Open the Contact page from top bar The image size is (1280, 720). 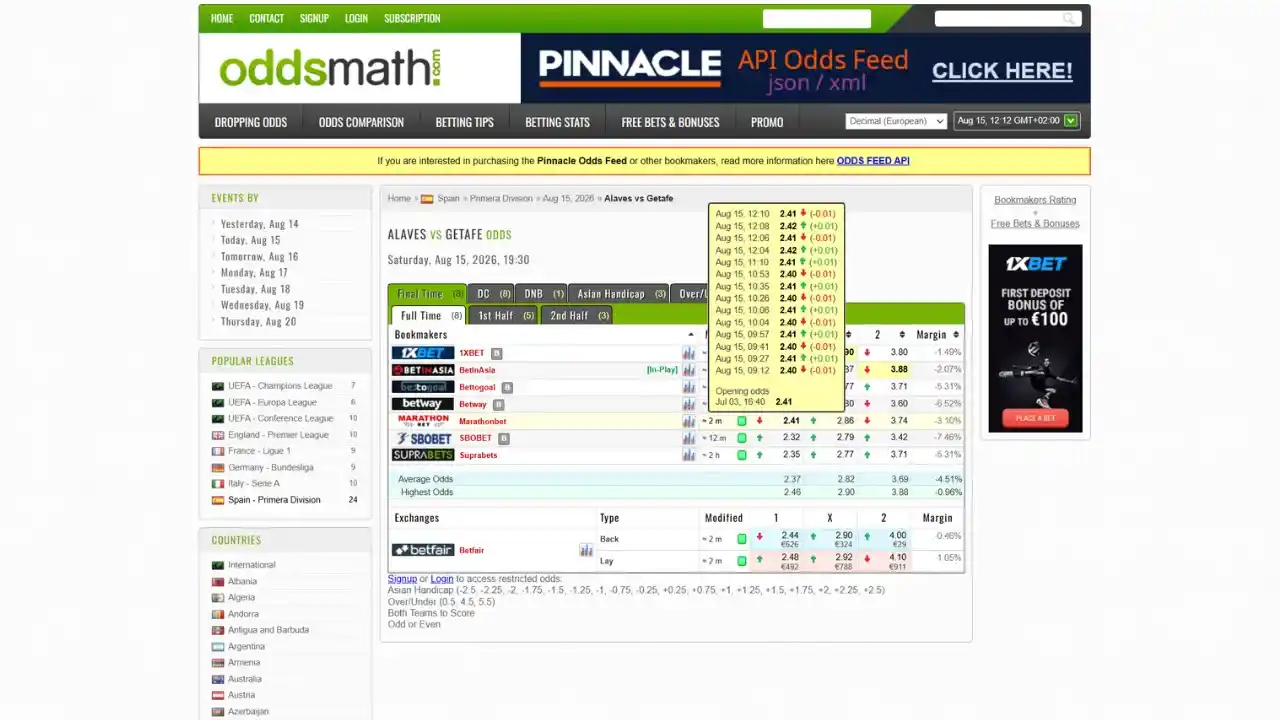pyautogui.click(x=267, y=18)
